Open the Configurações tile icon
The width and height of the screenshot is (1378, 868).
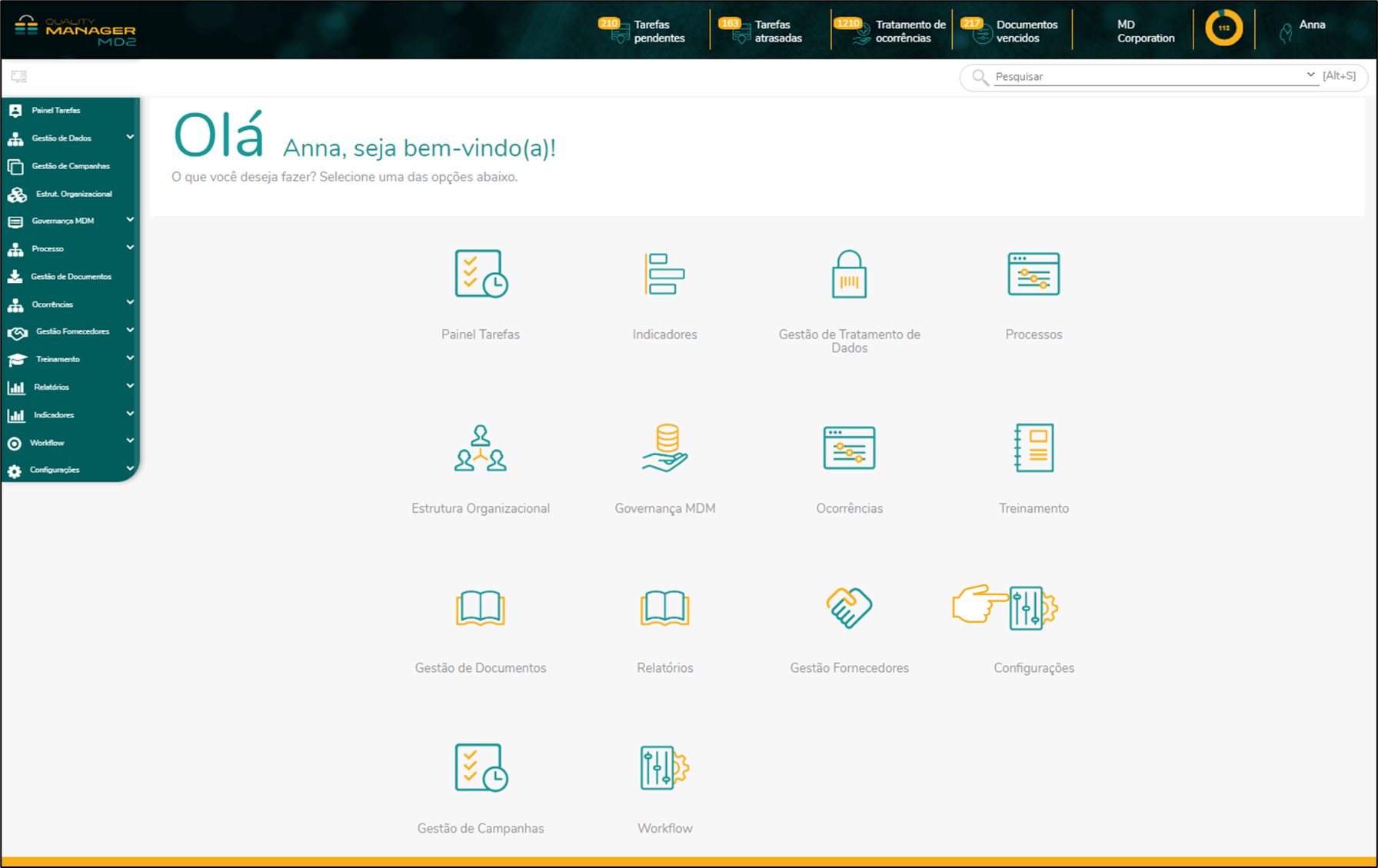pos(1033,608)
